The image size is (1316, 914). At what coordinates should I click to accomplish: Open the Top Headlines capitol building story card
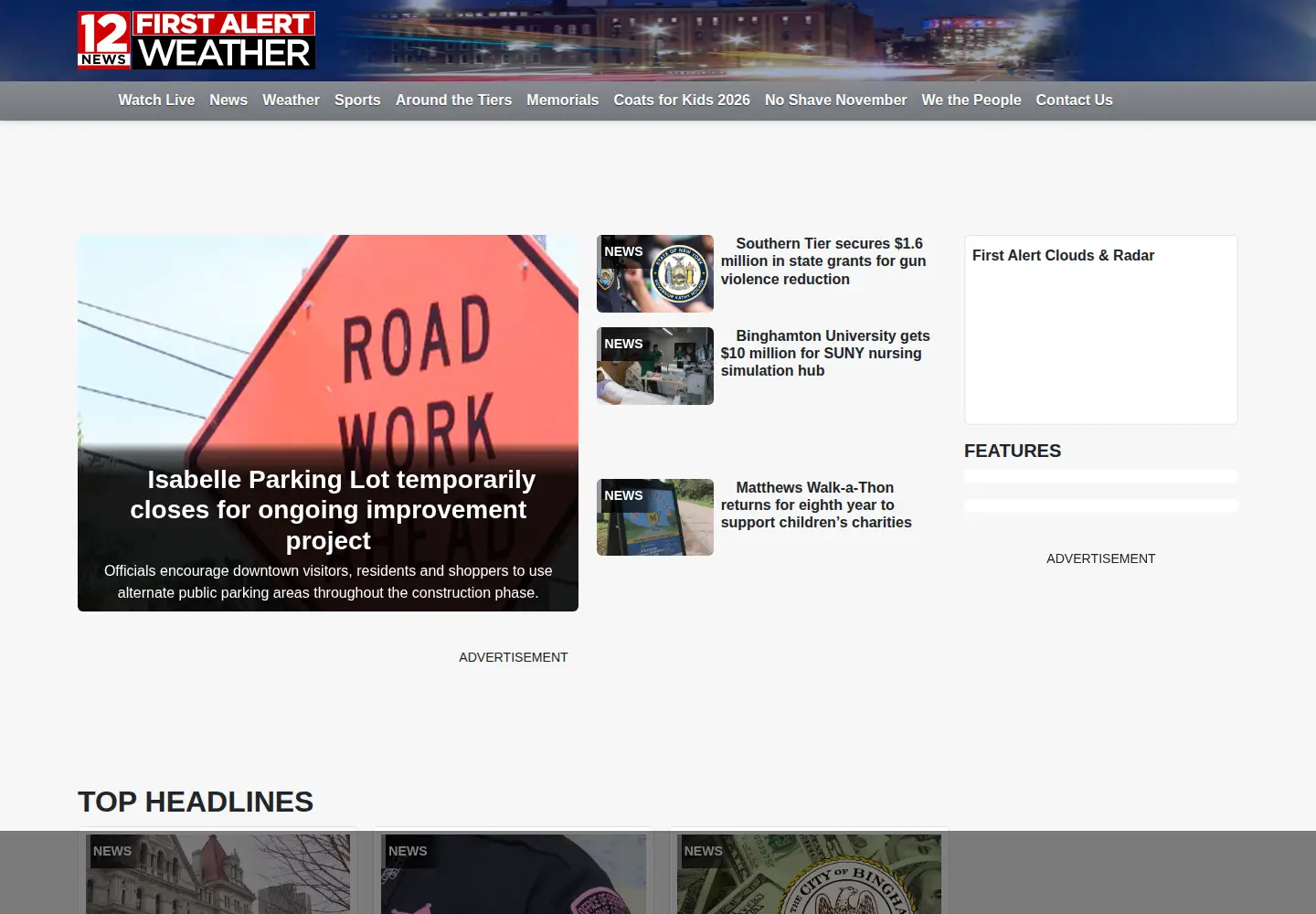click(218, 873)
